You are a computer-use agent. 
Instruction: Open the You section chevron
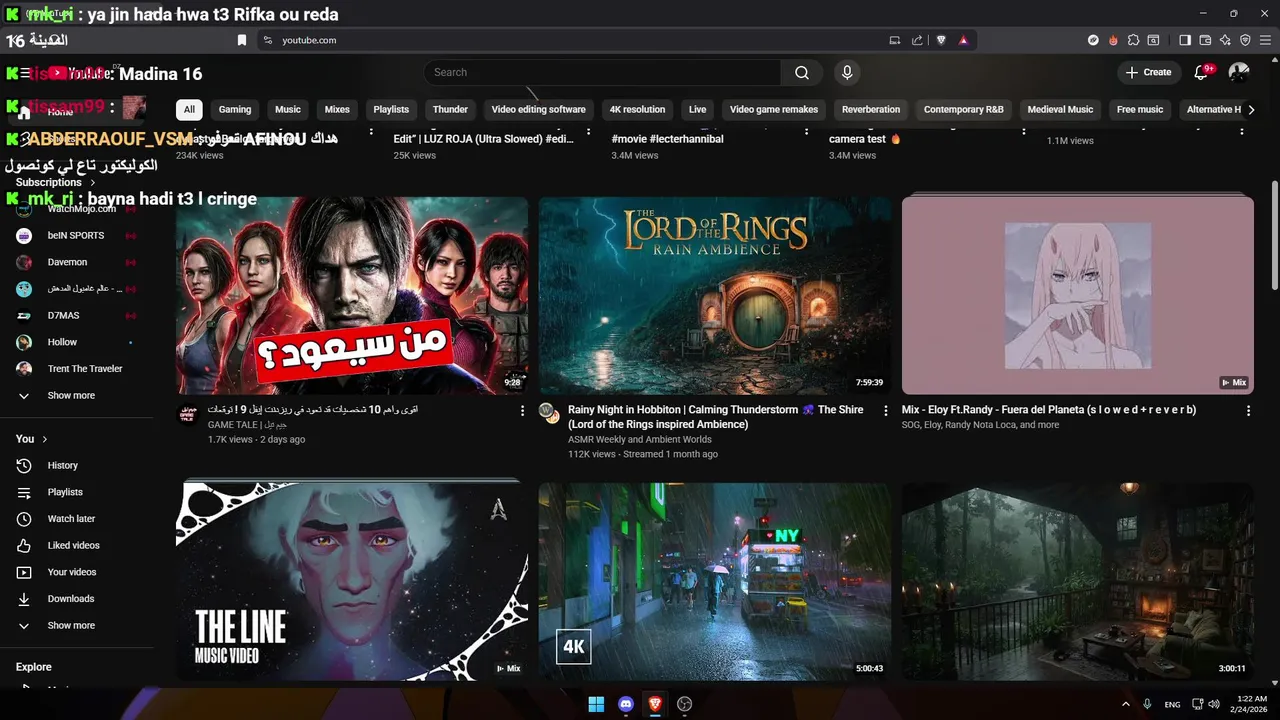[44, 439]
